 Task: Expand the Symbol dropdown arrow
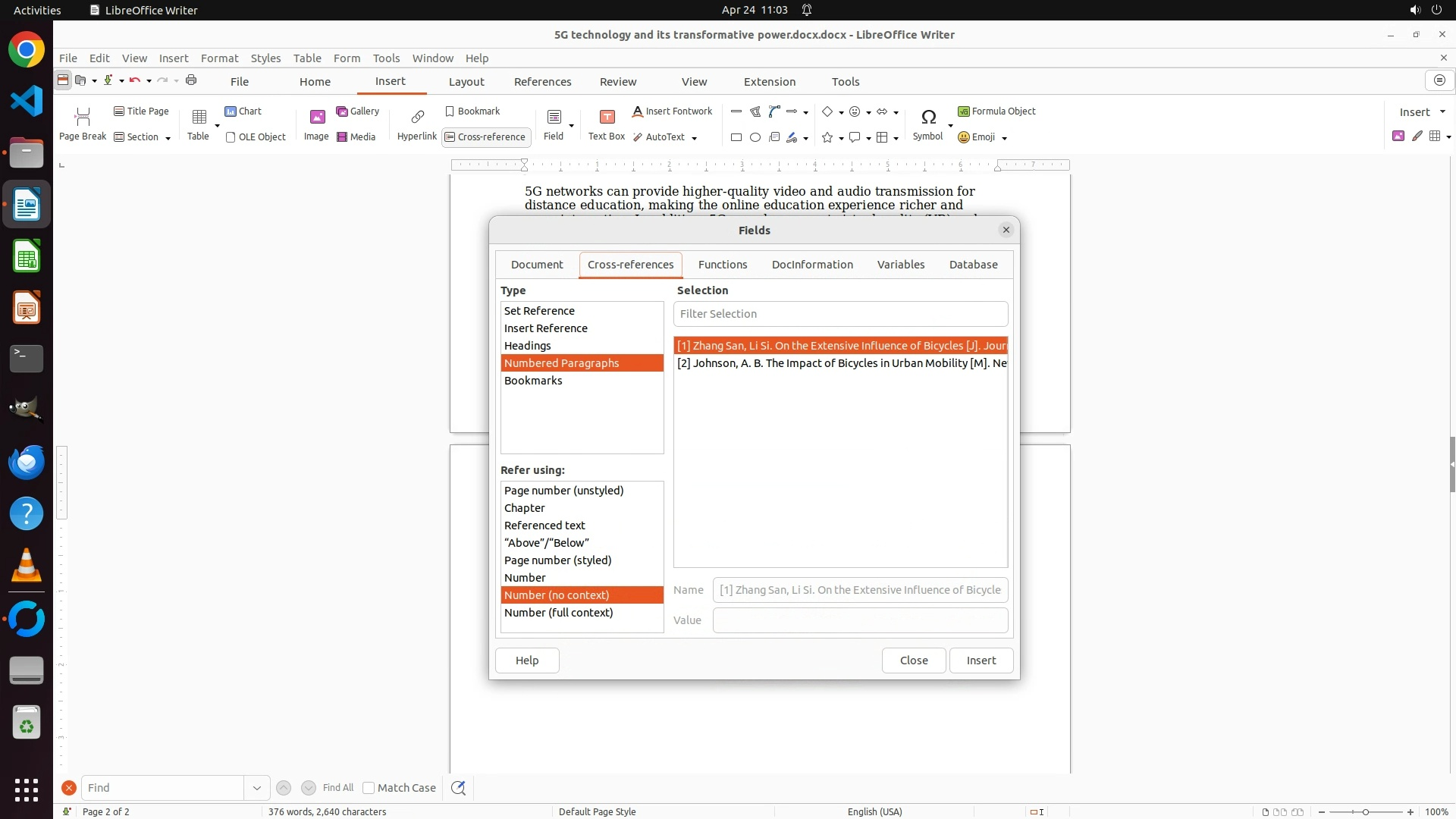point(950,126)
